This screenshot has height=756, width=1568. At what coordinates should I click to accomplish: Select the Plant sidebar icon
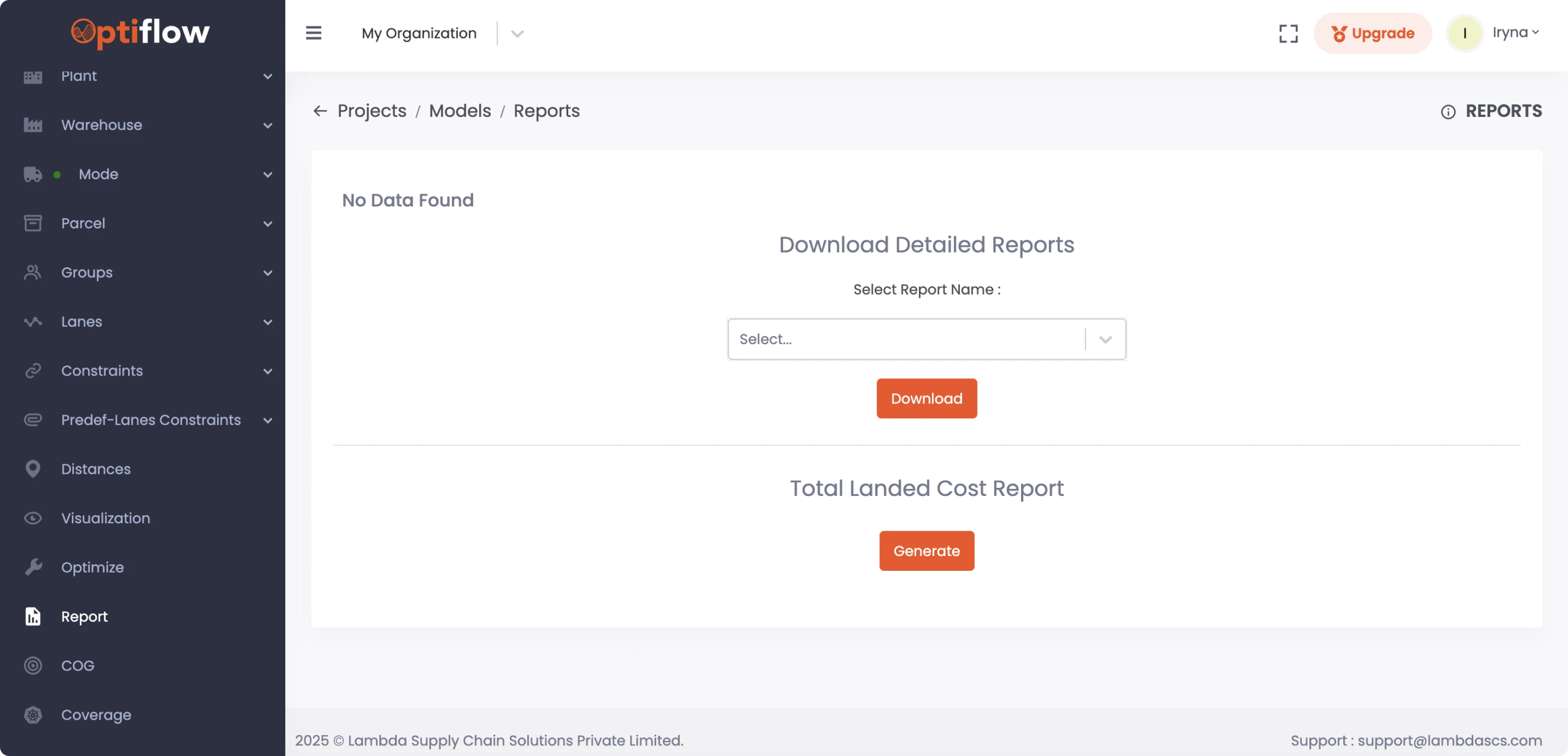[x=33, y=76]
